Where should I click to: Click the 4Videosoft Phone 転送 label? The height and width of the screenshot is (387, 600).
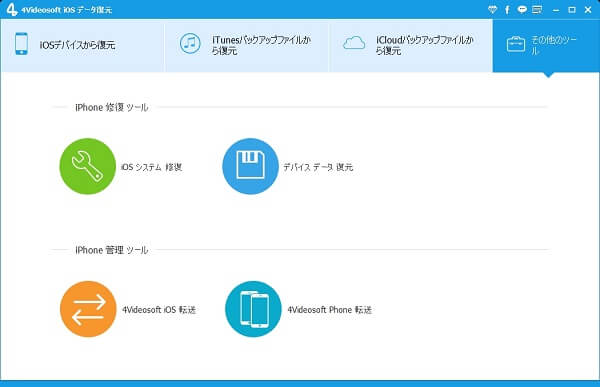pos(330,310)
